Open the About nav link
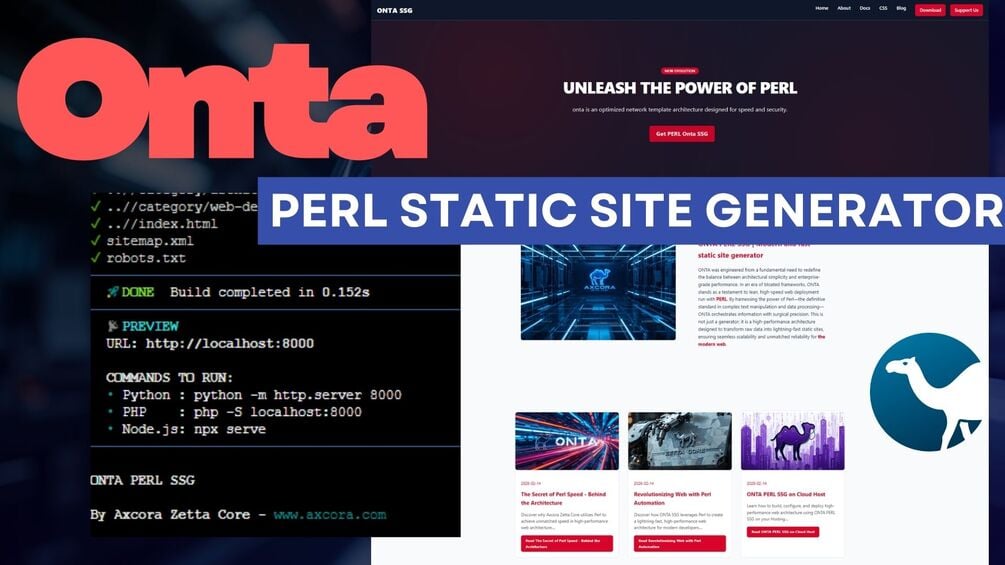Image resolution: width=1005 pixels, height=565 pixels. [x=844, y=8]
